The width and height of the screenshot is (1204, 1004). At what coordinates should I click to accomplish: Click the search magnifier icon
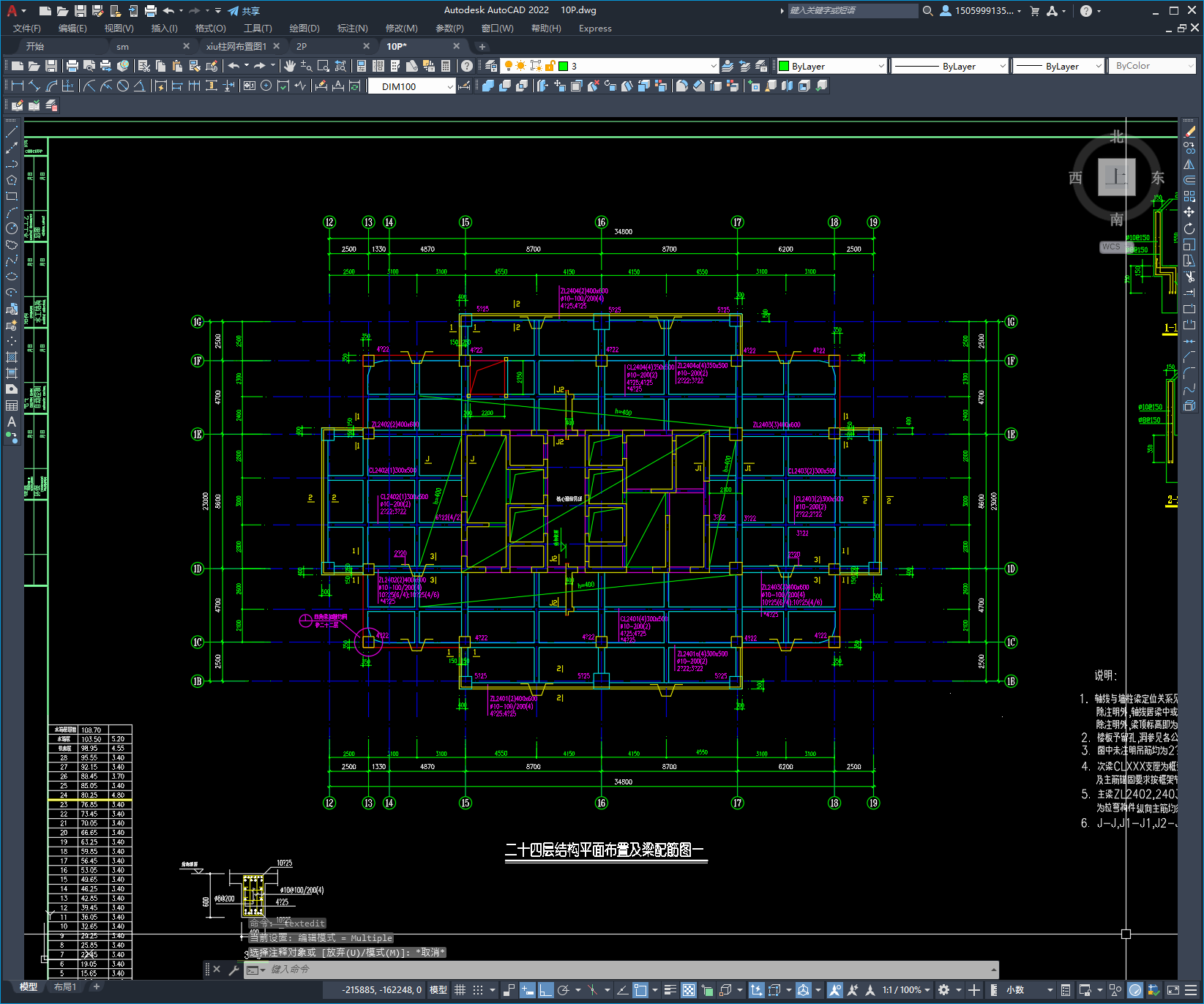(927, 10)
